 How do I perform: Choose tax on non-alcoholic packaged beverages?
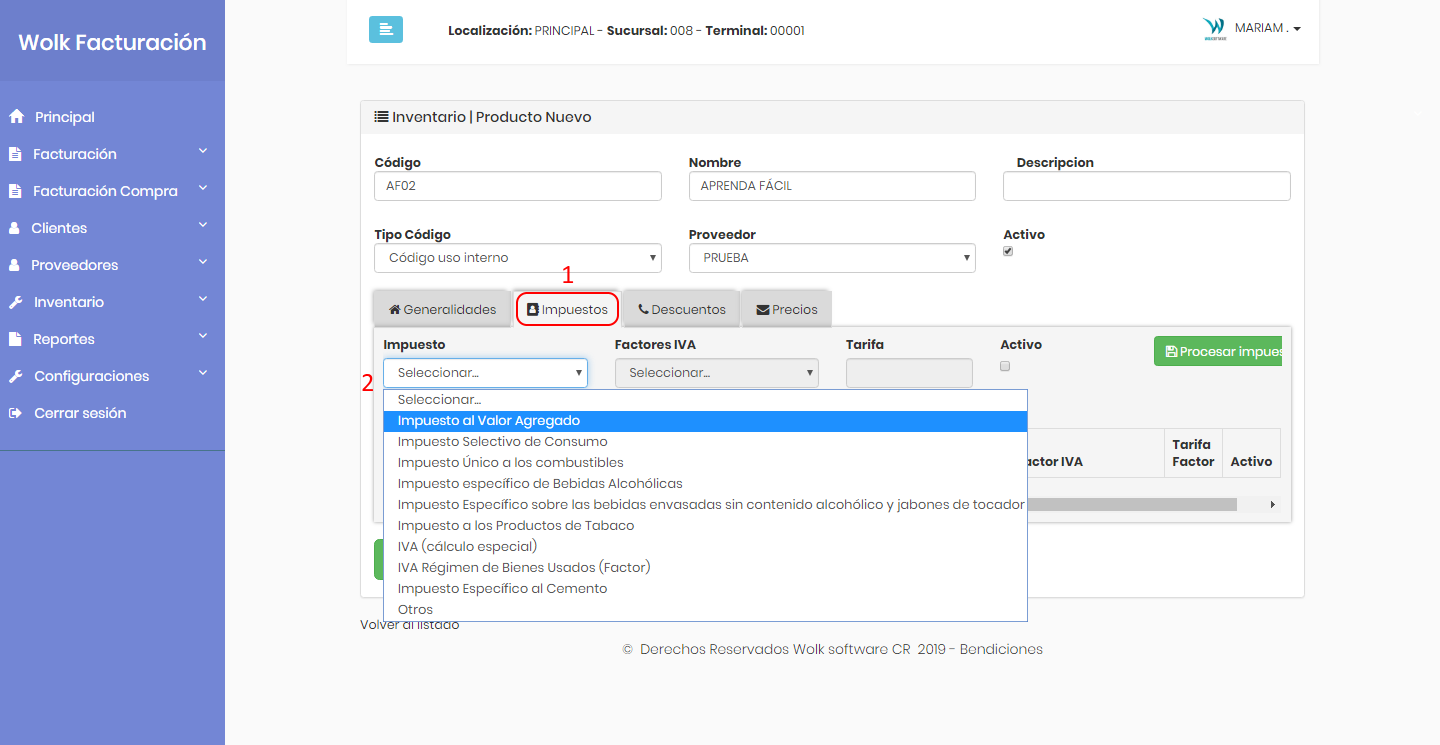pyautogui.click(x=705, y=505)
